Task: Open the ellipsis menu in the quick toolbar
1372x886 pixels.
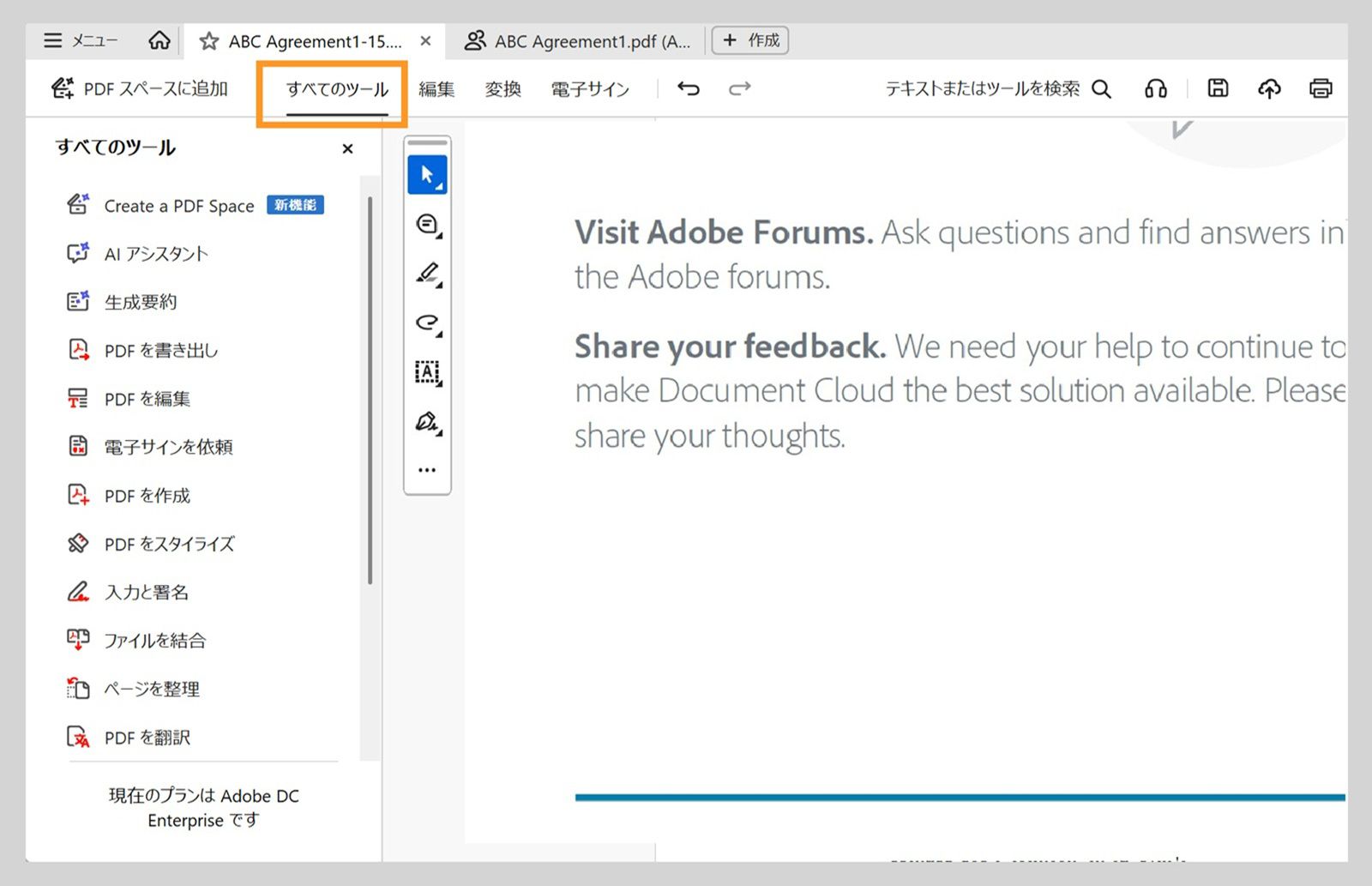Action: coord(427,468)
